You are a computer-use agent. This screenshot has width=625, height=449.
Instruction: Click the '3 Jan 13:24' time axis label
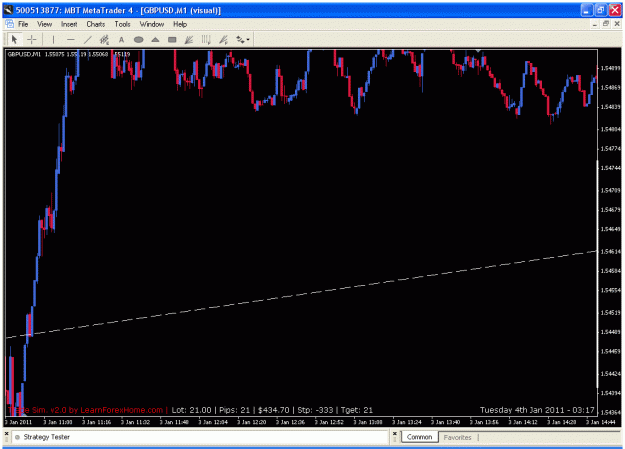coord(407,422)
